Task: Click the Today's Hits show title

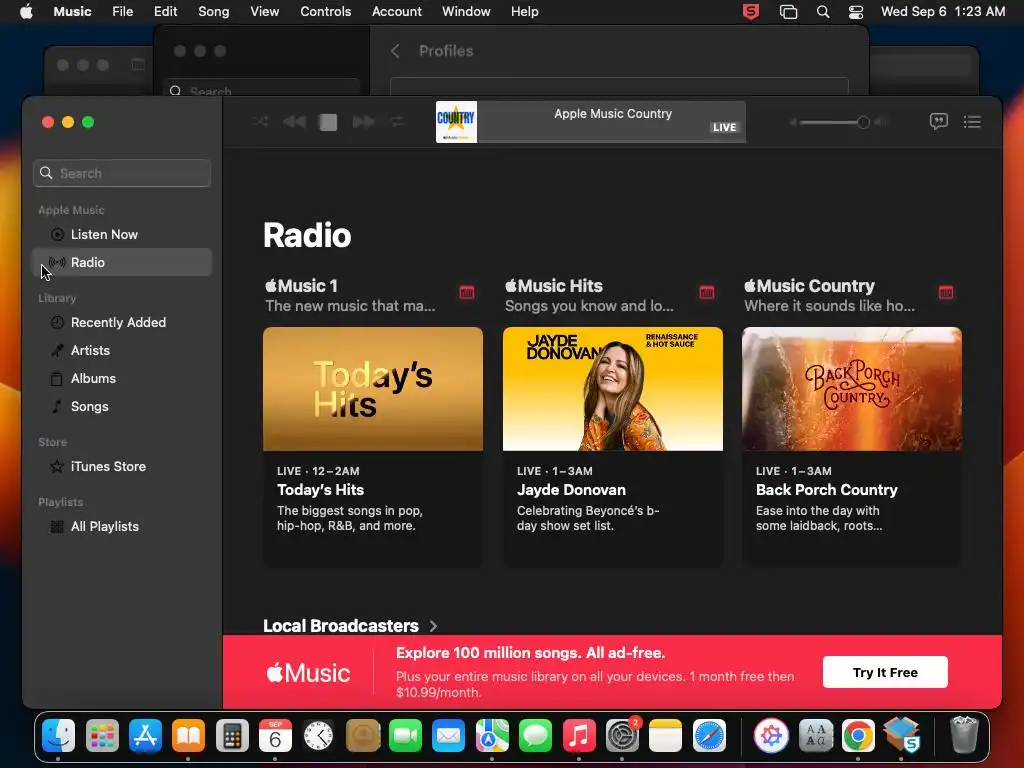Action: (320, 490)
